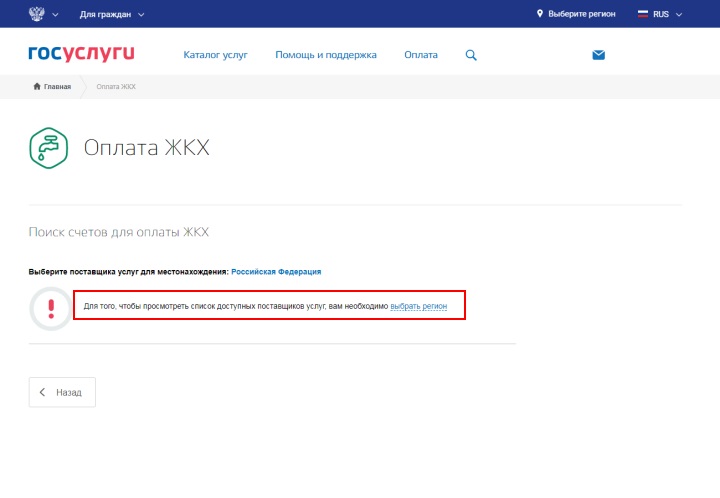720x498 pixels.
Task: Click the 'Оплата ЖКХ' breadcrumb
Action: click(116, 86)
